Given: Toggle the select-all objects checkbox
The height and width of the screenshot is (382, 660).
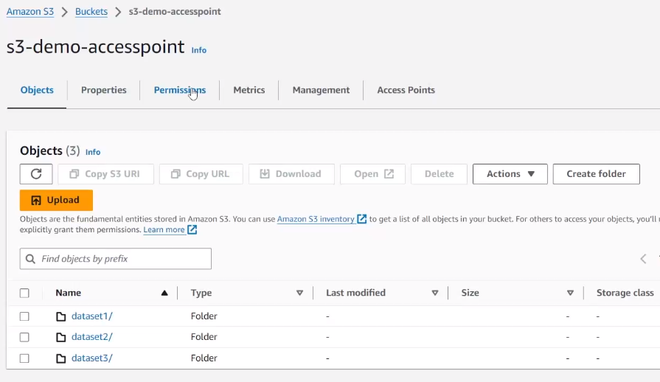Looking at the screenshot, I should 24,293.
